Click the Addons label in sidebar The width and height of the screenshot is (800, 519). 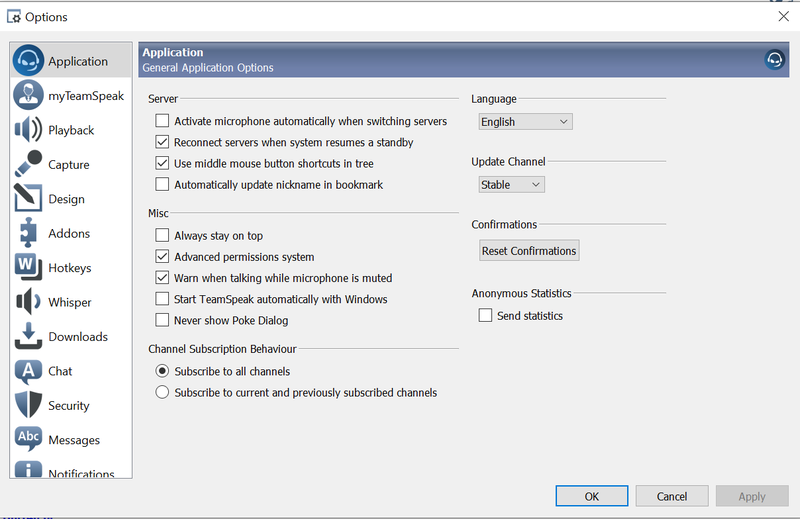click(69, 233)
